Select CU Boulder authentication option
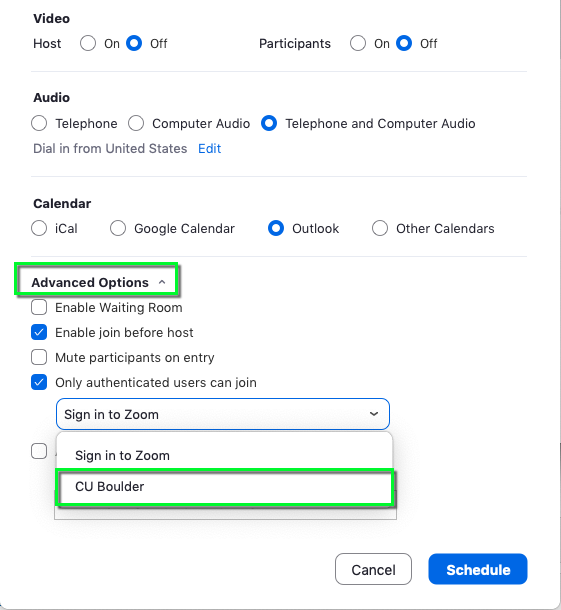The height and width of the screenshot is (610, 561). pyautogui.click(x=225, y=487)
